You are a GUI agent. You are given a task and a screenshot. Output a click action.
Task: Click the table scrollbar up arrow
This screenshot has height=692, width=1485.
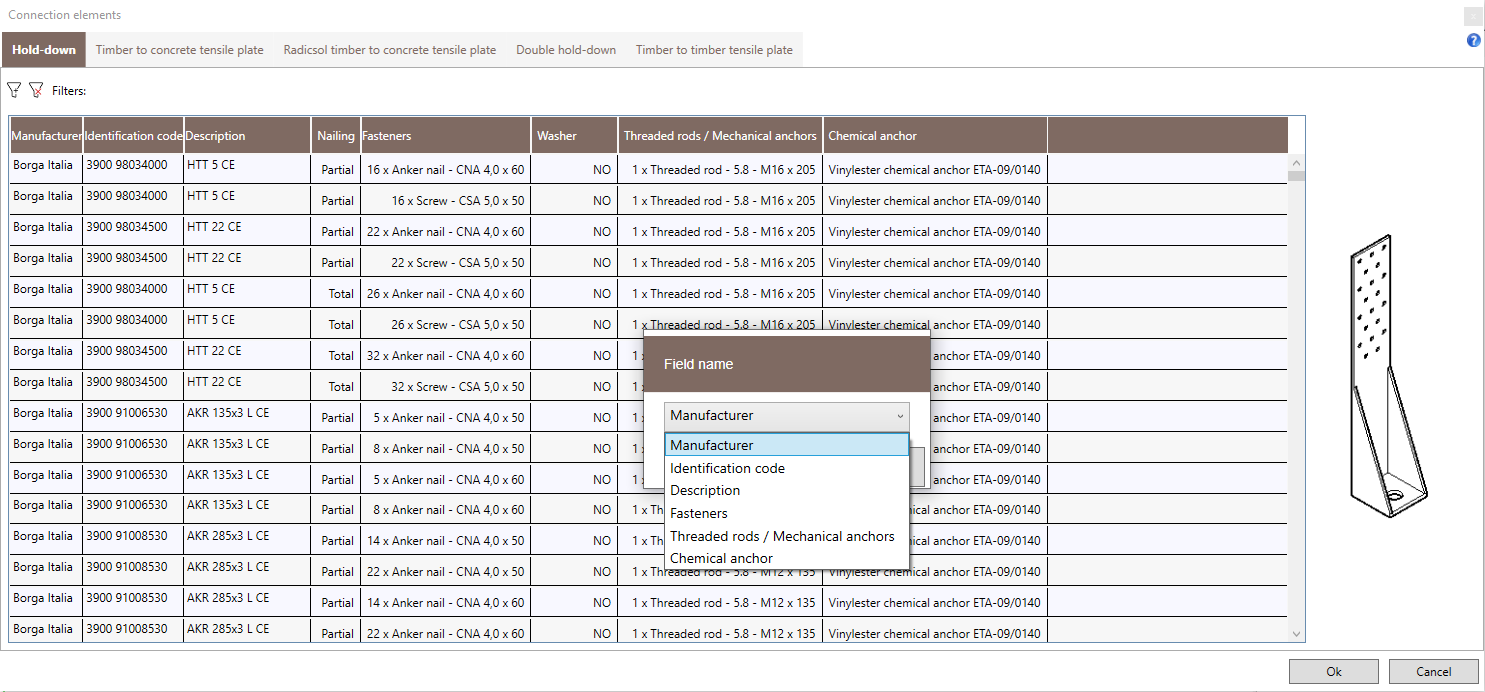tap(1297, 162)
